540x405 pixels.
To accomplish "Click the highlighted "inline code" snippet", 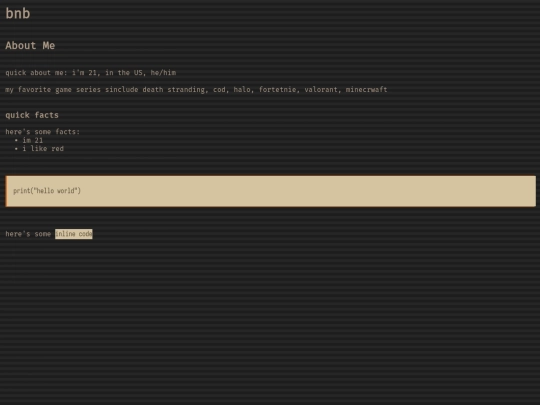I will tap(74, 234).
